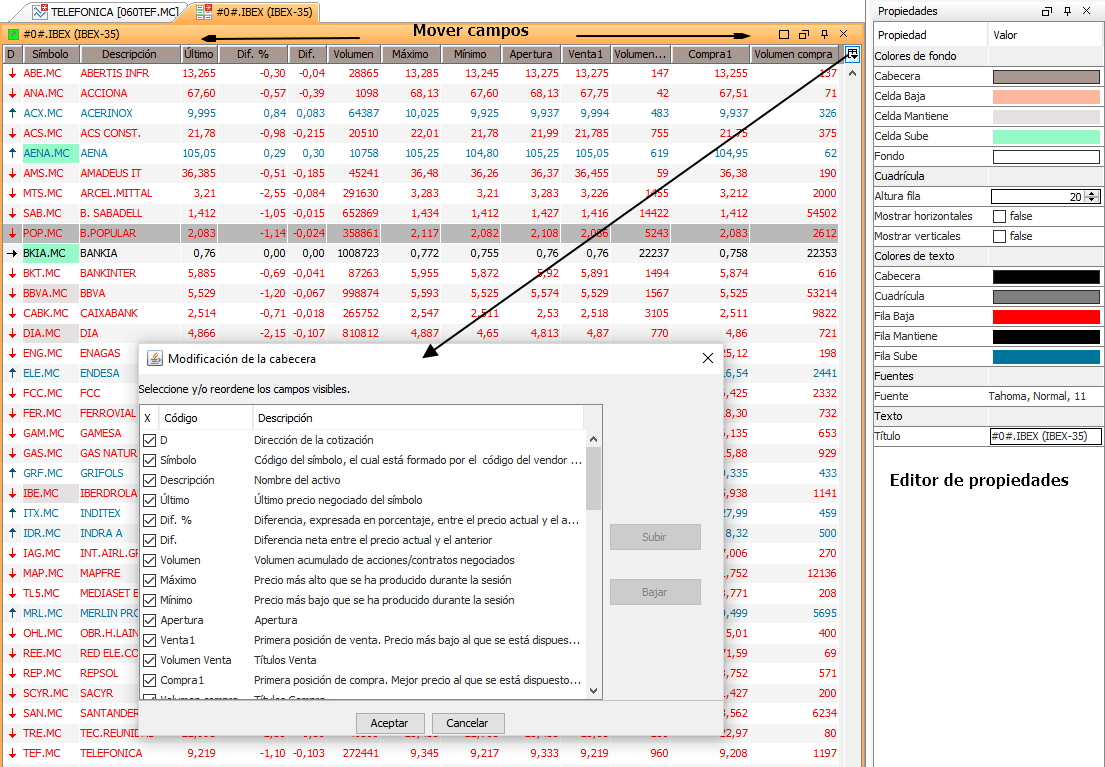The image size is (1105, 767).
Task: Open the Celda Baja color swatch
Action: (1046, 96)
